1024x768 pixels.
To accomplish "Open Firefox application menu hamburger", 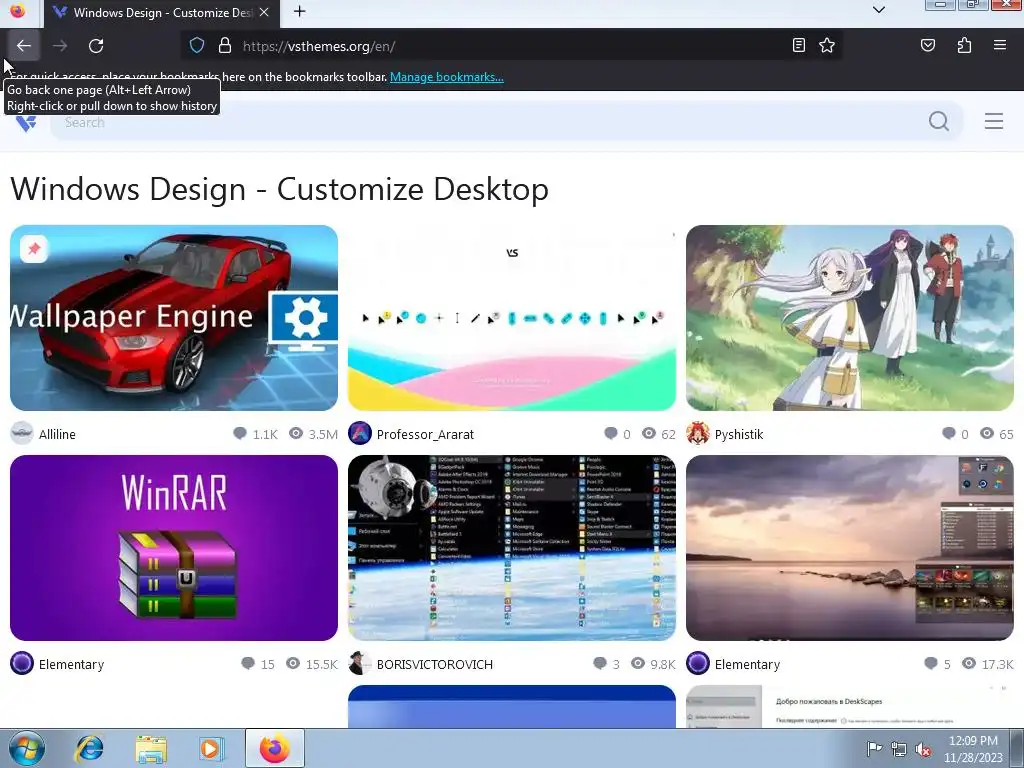I will [x=999, y=45].
